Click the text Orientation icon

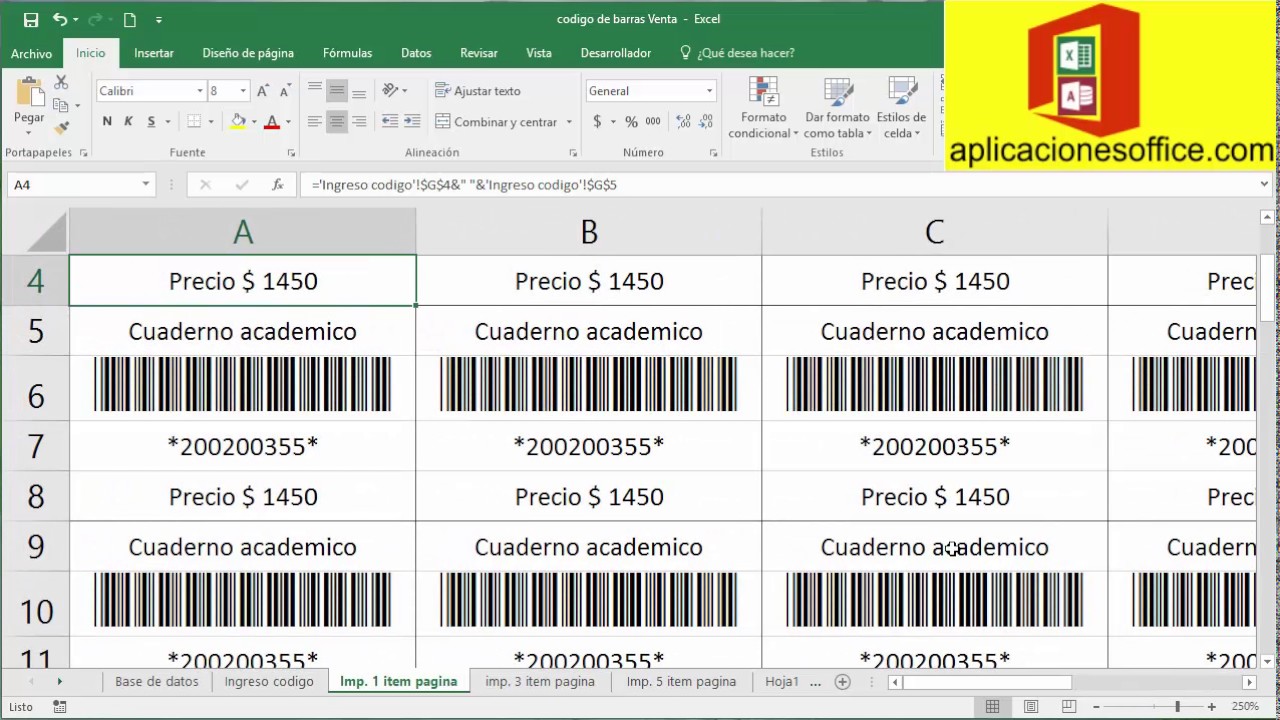(391, 90)
